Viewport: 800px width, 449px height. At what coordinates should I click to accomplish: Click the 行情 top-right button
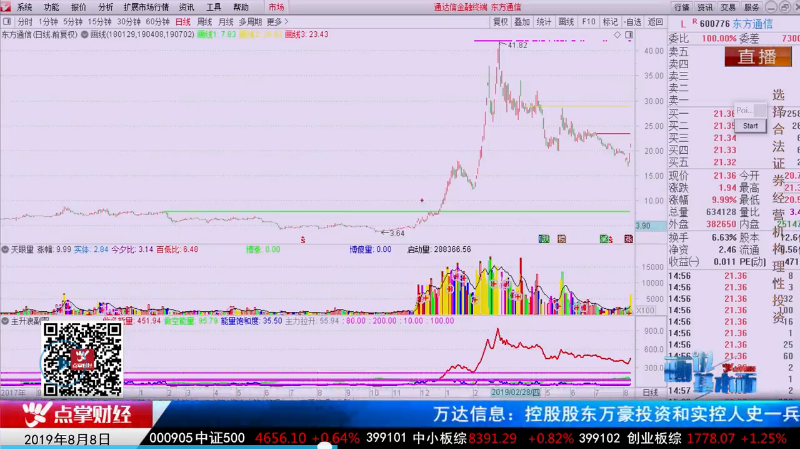[x=682, y=7]
